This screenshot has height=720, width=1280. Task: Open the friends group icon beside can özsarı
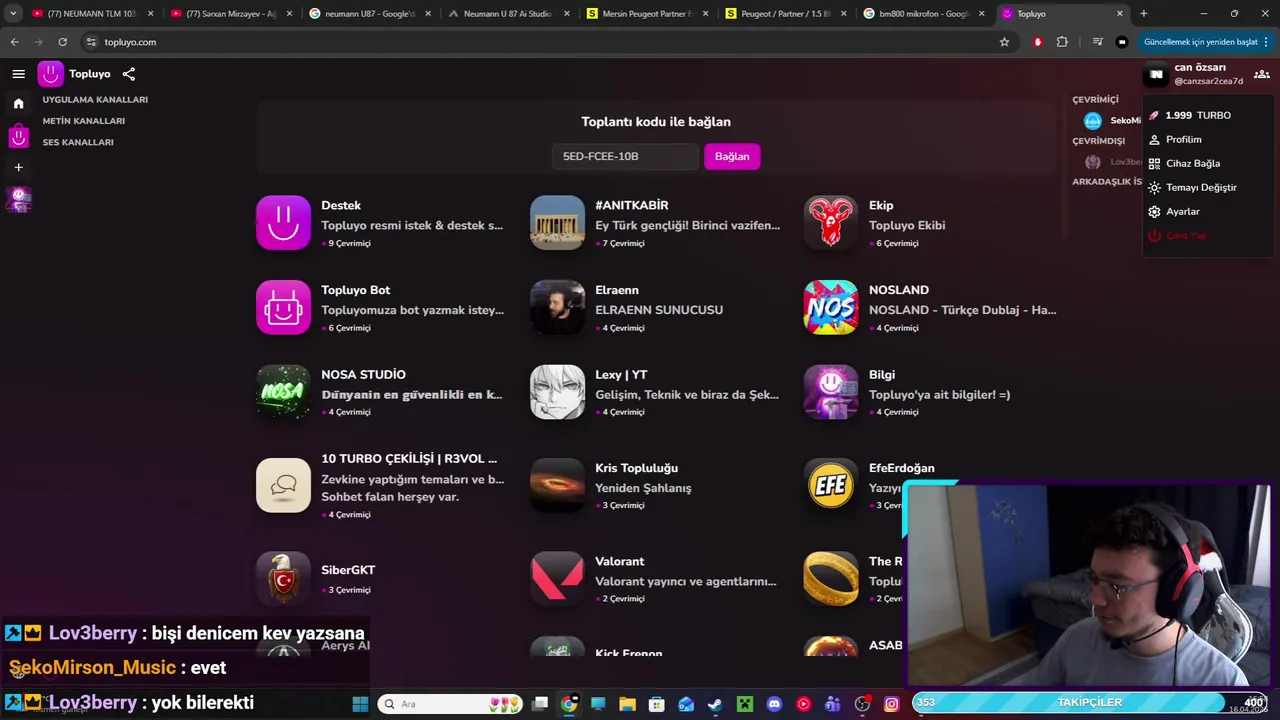pos(1262,74)
